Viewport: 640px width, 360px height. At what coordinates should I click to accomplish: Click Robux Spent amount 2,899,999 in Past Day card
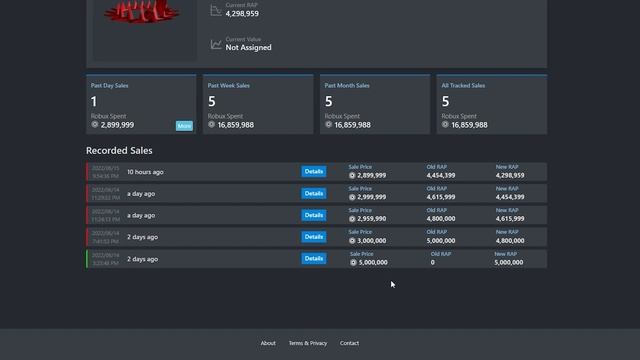[117, 125]
